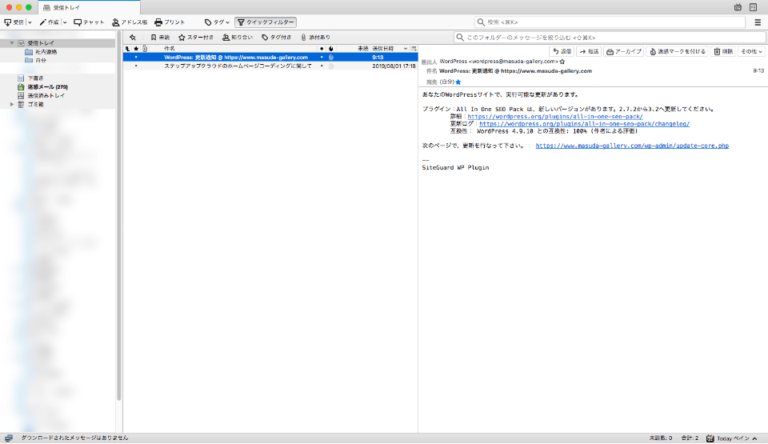Viewport: 768px width, 444px height.
Task: Open the アドレス帳 (Address Book)
Action: 129,22
